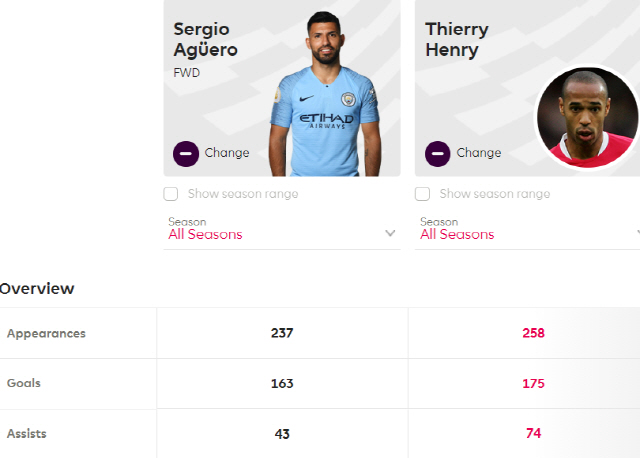Screen dimensions: 640x458
Task: Click the Thierry Henry name heading
Action: (457, 40)
